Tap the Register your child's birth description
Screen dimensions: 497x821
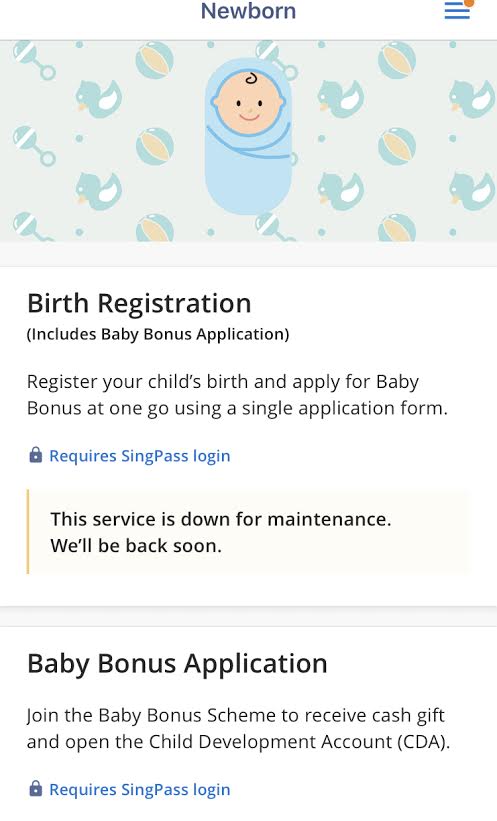[237, 395]
